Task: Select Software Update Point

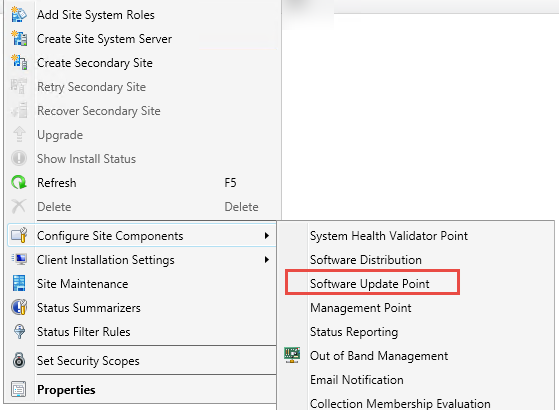Action: 369,284
